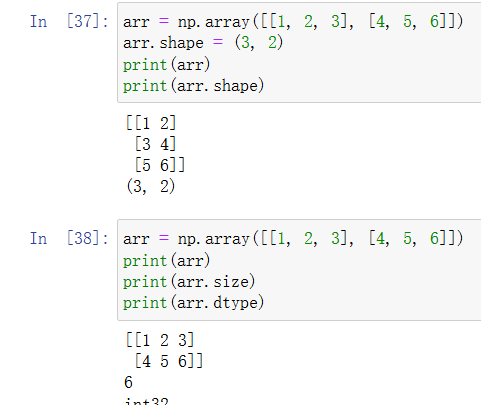
Task: Click the np.array line in cell 37
Action: (x=293, y=22)
